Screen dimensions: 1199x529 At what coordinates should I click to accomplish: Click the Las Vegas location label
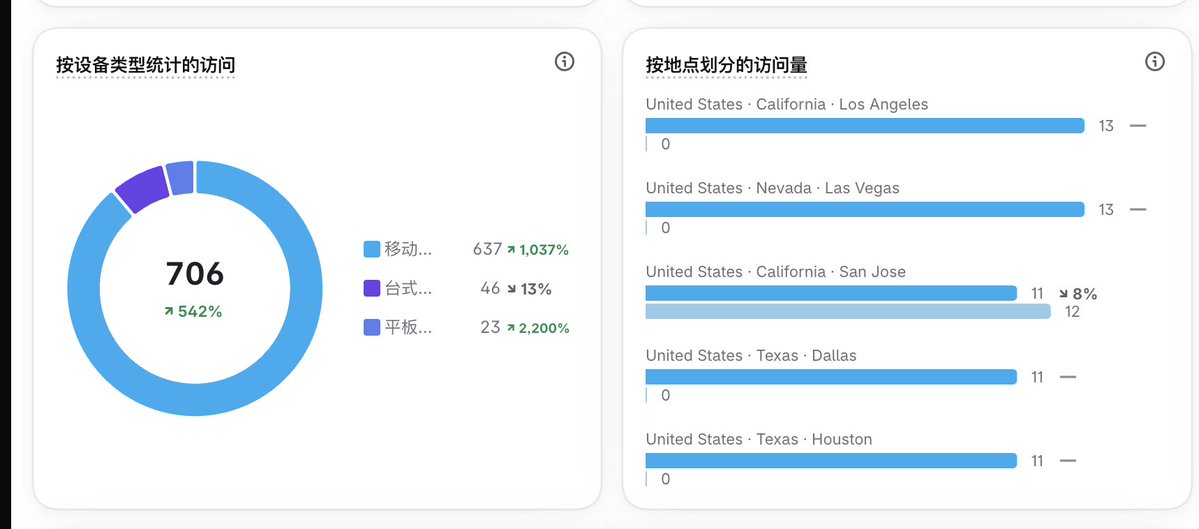772,188
